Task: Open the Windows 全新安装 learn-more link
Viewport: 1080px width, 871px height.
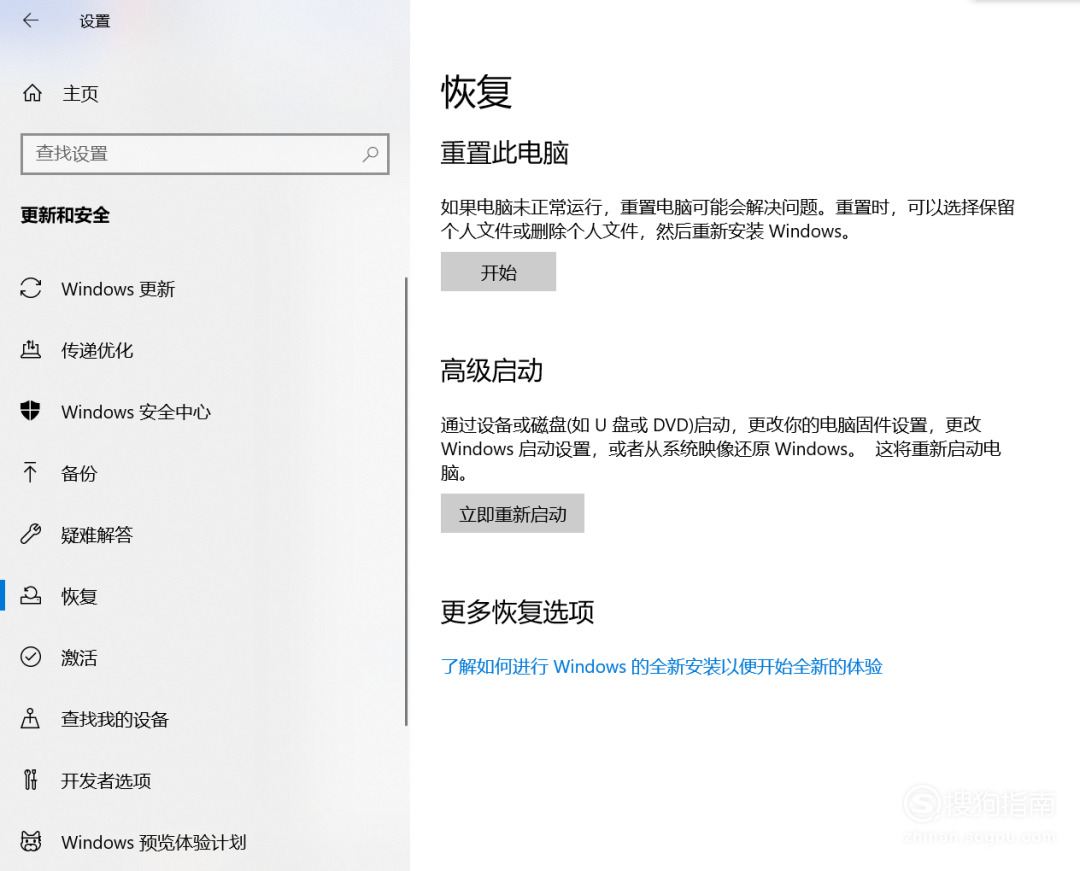Action: point(662,667)
